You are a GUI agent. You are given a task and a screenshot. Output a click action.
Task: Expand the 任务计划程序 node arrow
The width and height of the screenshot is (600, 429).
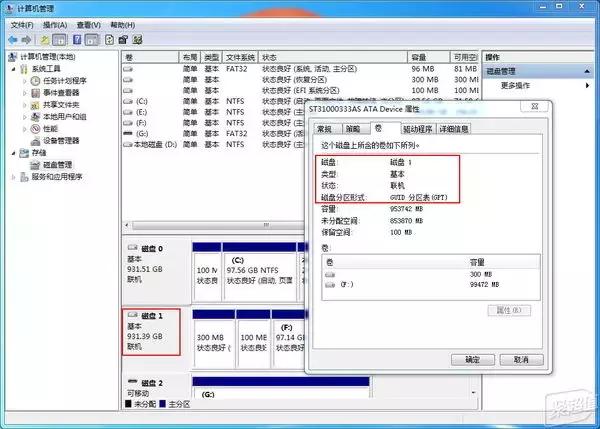click(x=25, y=81)
